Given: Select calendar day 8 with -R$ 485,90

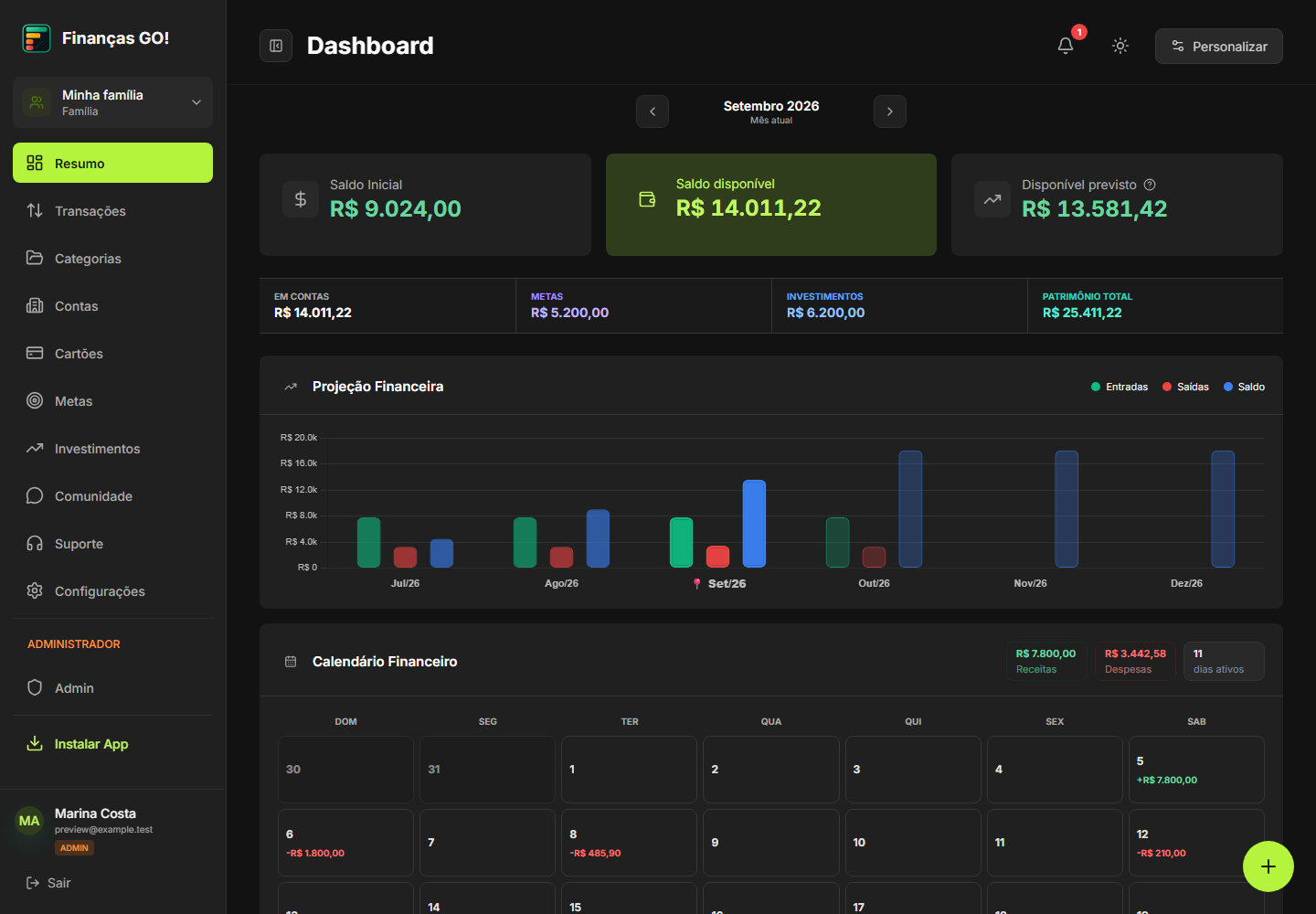Looking at the screenshot, I should click(x=629, y=843).
